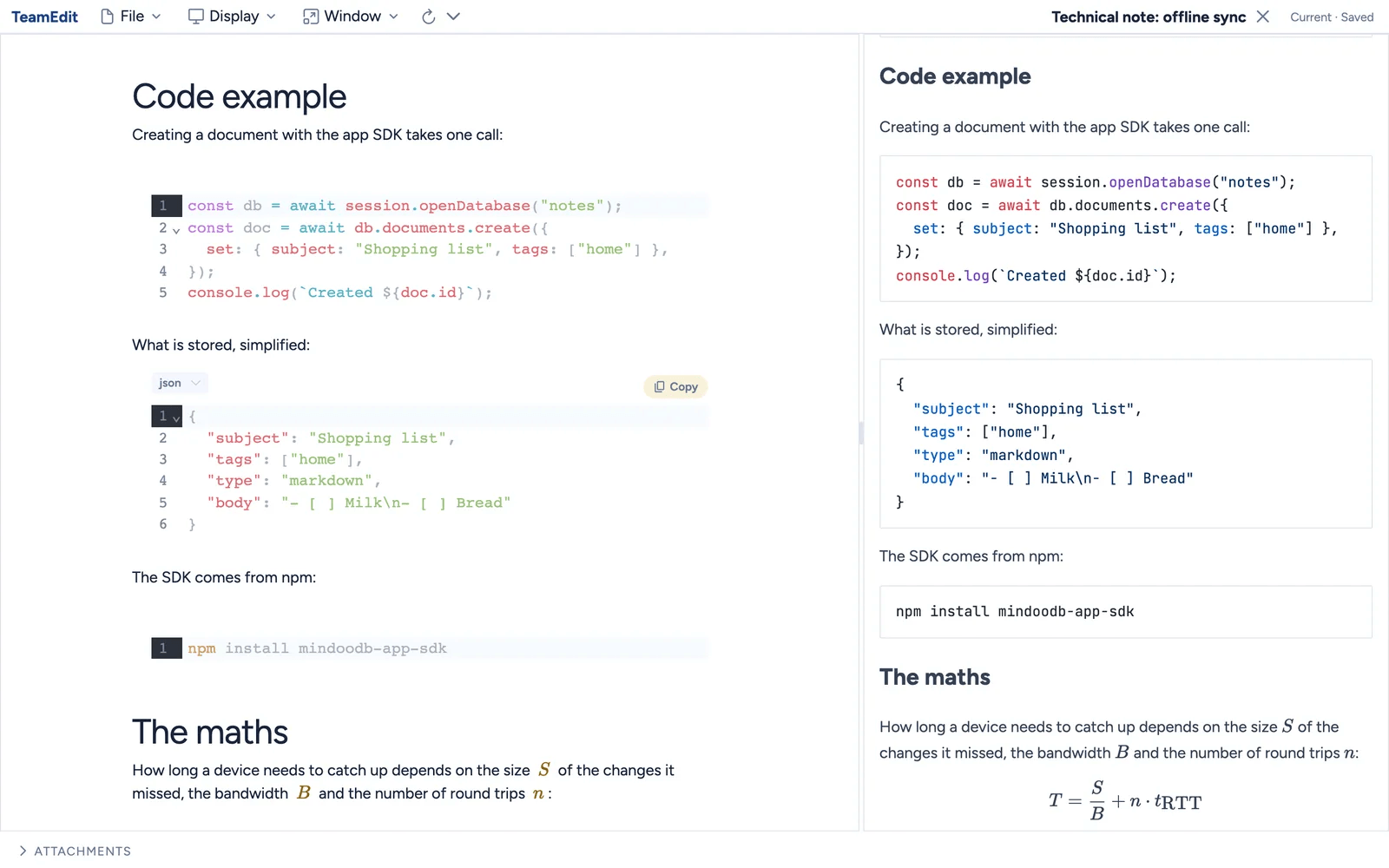Screen dimensions: 1389x868
Task: Click the split pane divider handle
Action: coord(861,432)
